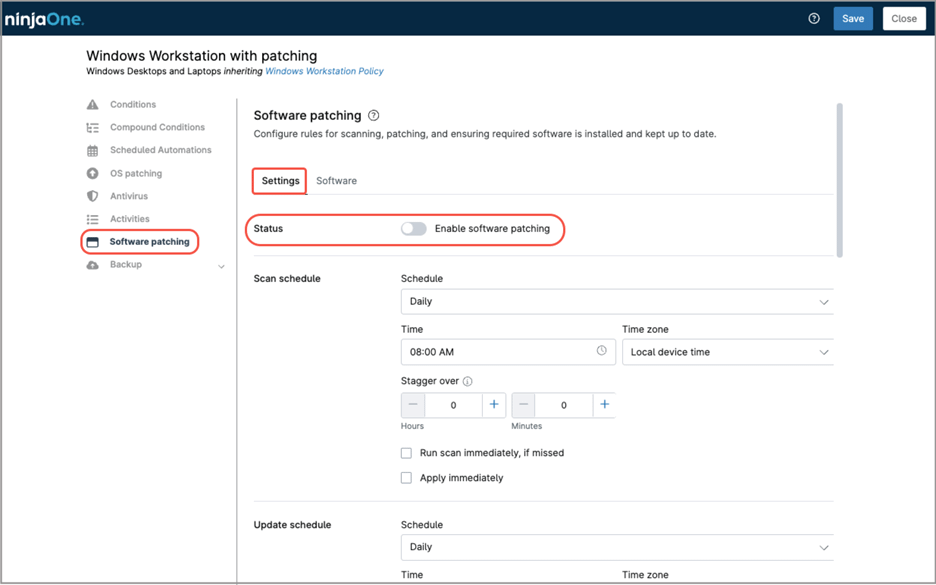Open the Local device time zone dropdown
Screen dimensions: 936x585
pyautogui.click(x=728, y=352)
